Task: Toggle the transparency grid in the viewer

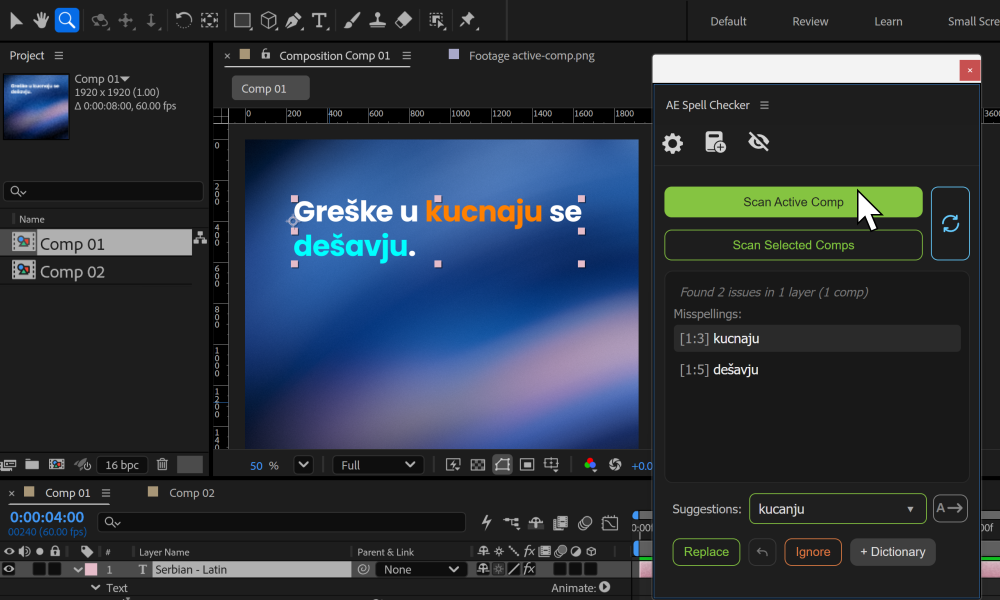Action: pyautogui.click(x=478, y=465)
